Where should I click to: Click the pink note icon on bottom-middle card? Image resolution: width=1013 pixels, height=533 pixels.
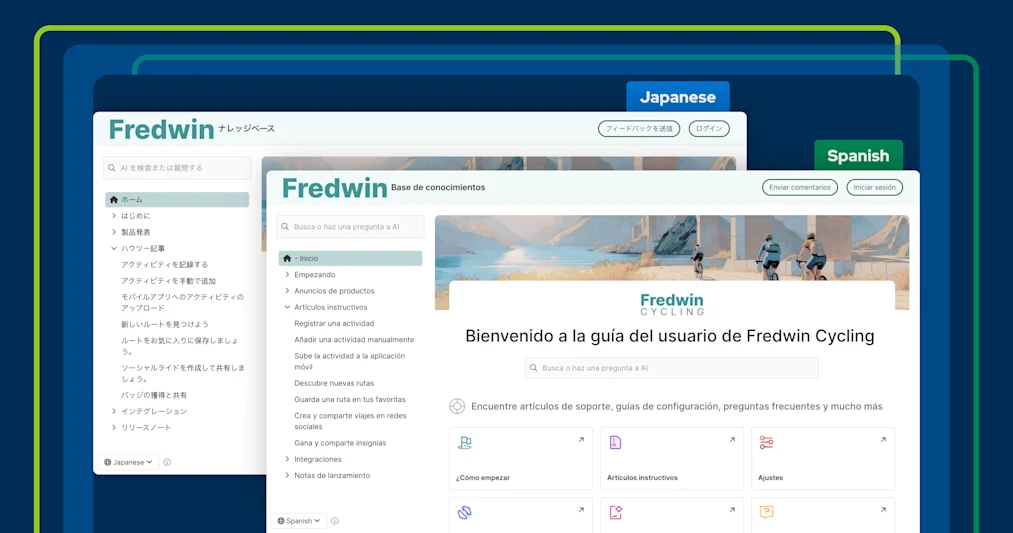tap(615, 512)
